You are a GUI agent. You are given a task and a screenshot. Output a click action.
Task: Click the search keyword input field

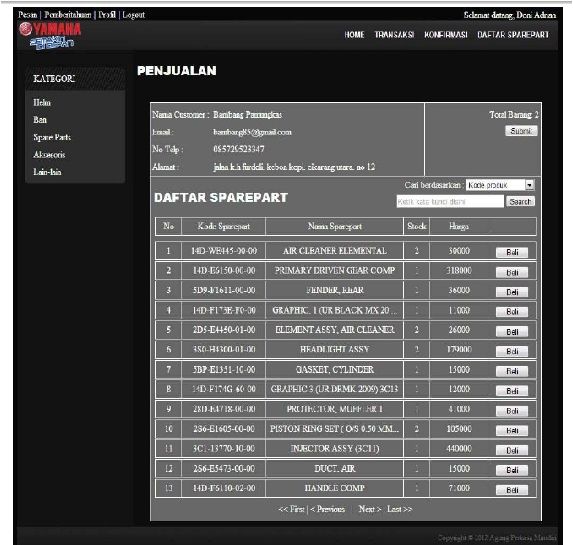[450, 201]
